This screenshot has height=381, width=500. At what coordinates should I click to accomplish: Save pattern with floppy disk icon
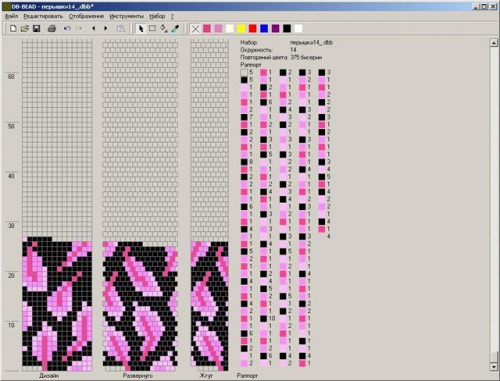click(x=36, y=29)
